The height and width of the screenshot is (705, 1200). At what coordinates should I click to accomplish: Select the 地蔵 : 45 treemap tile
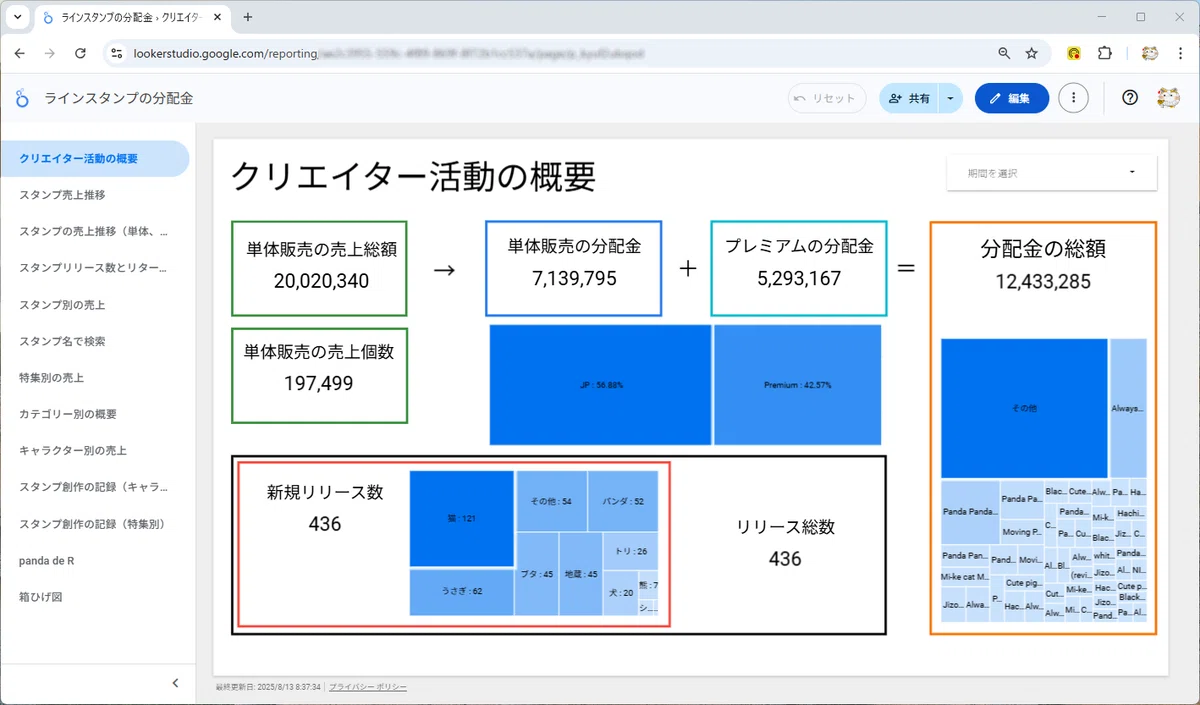click(x=579, y=574)
